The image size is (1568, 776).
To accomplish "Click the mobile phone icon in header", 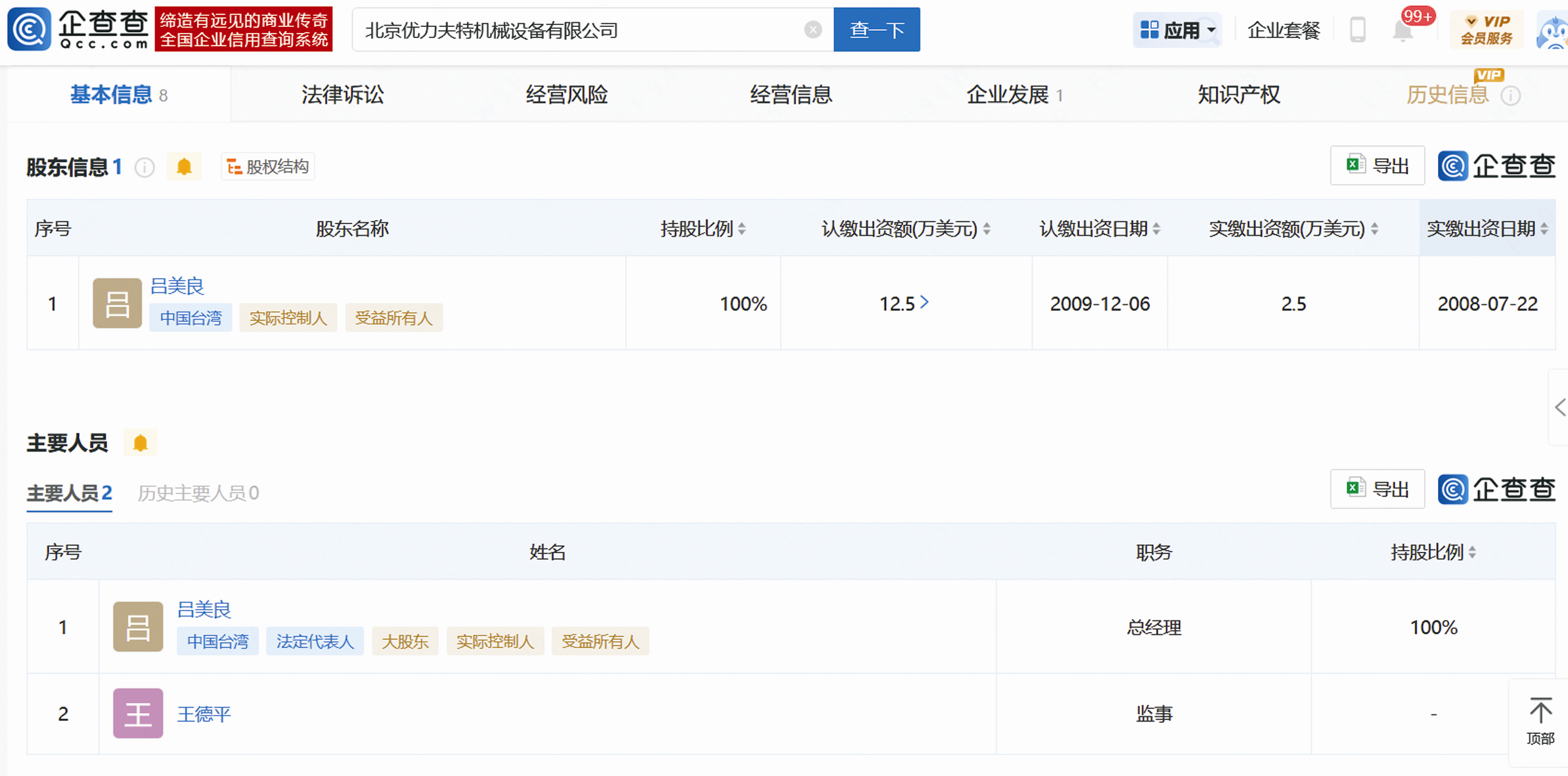I will [x=1357, y=30].
